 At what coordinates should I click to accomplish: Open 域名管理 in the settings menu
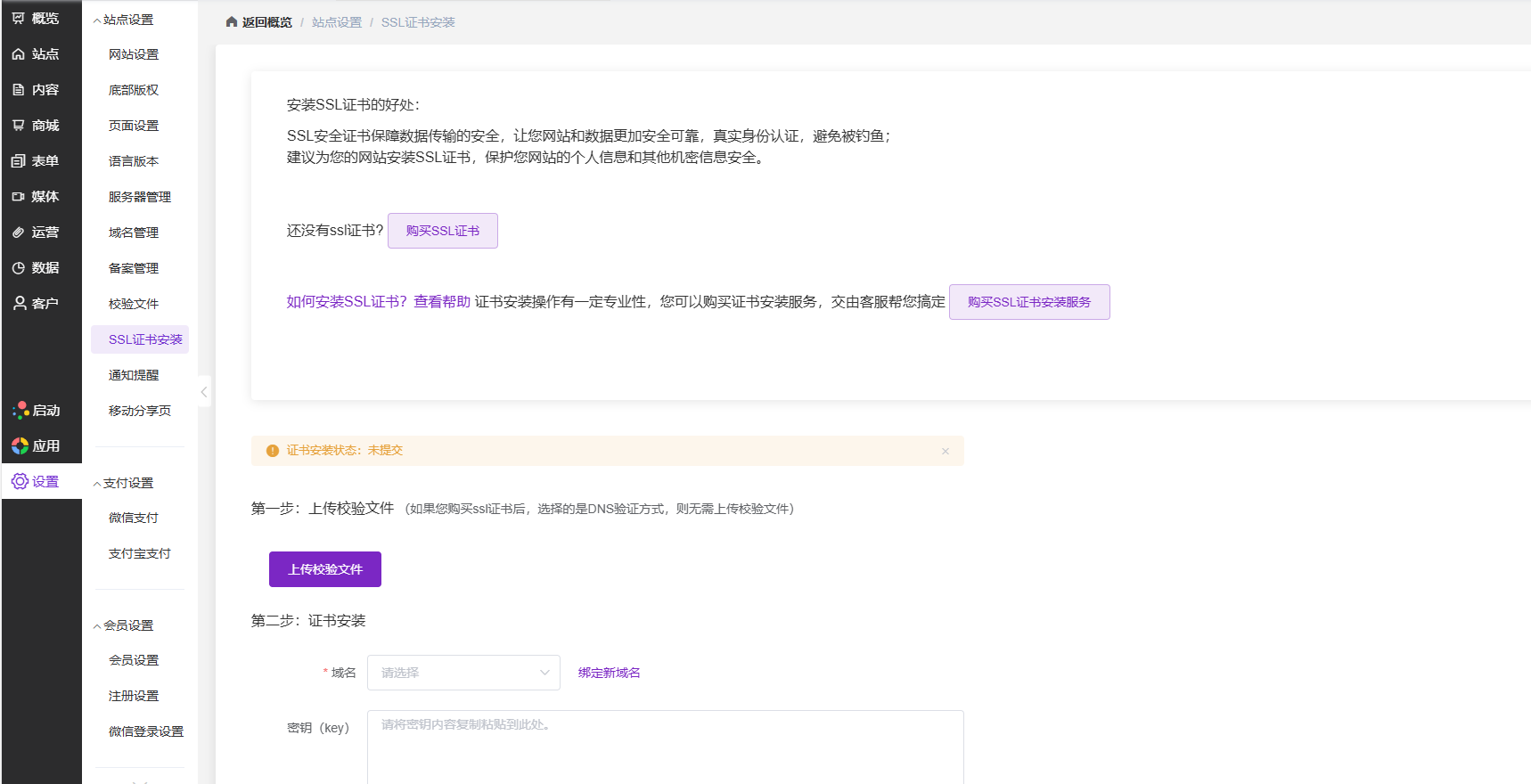pyautogui.click(x=134, y=233)
